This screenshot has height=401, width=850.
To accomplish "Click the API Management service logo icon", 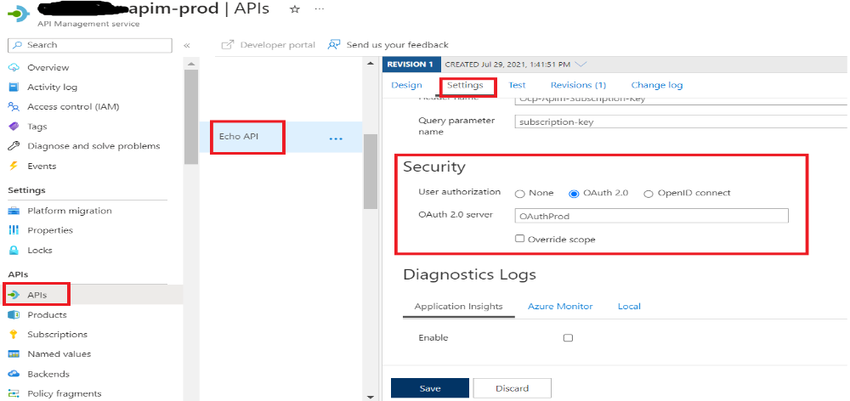I will pyautogui.click(x=17, y=13).
